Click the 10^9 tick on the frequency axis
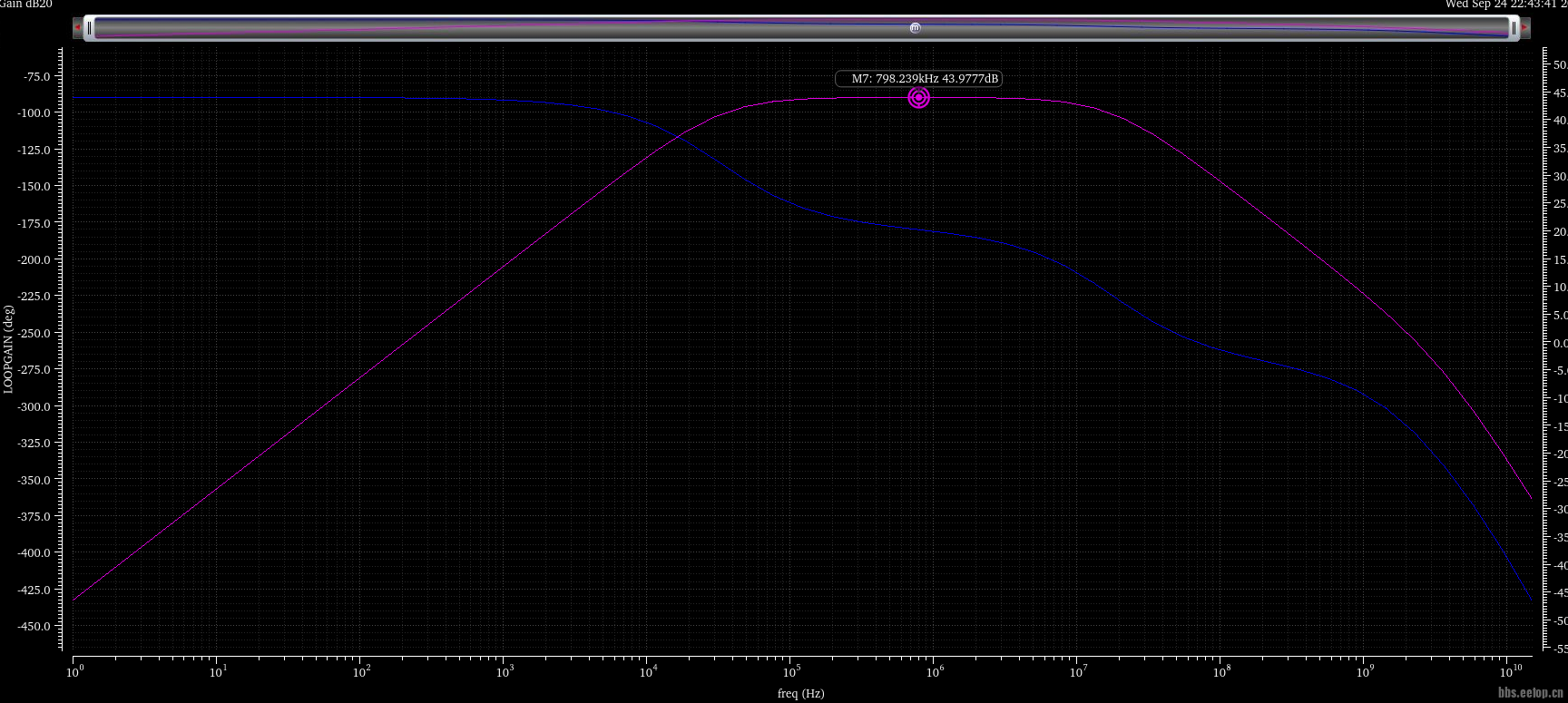 tap(1364, 671)
